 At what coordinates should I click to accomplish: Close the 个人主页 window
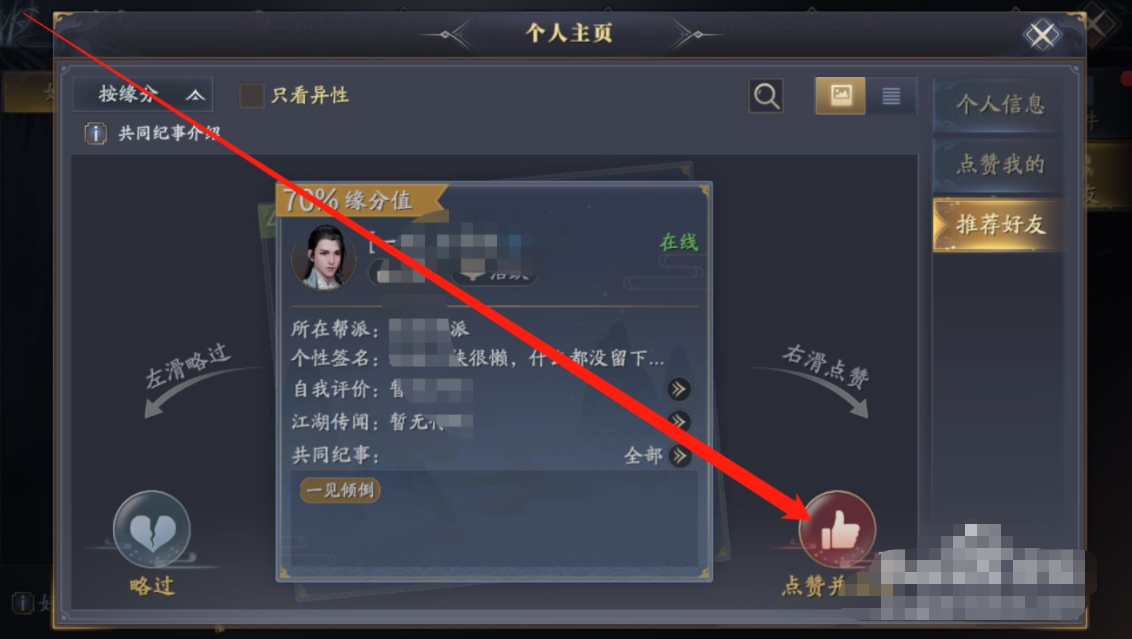click(x=1042, y=34)
